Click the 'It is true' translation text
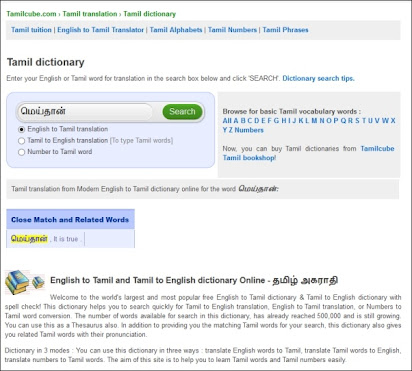This screenshot has width=412, height=371. [x=66, y=239]
